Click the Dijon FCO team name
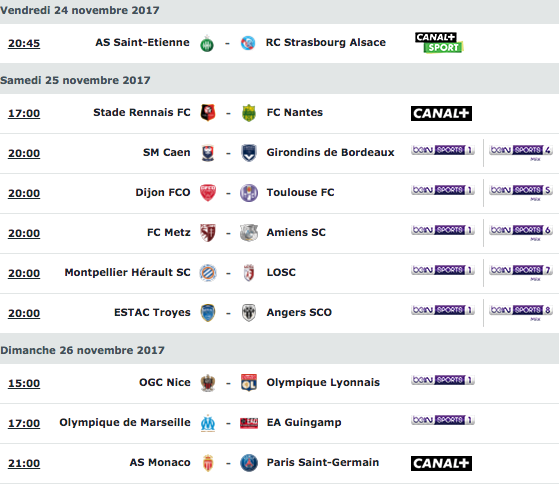 (x=163, y=192)
